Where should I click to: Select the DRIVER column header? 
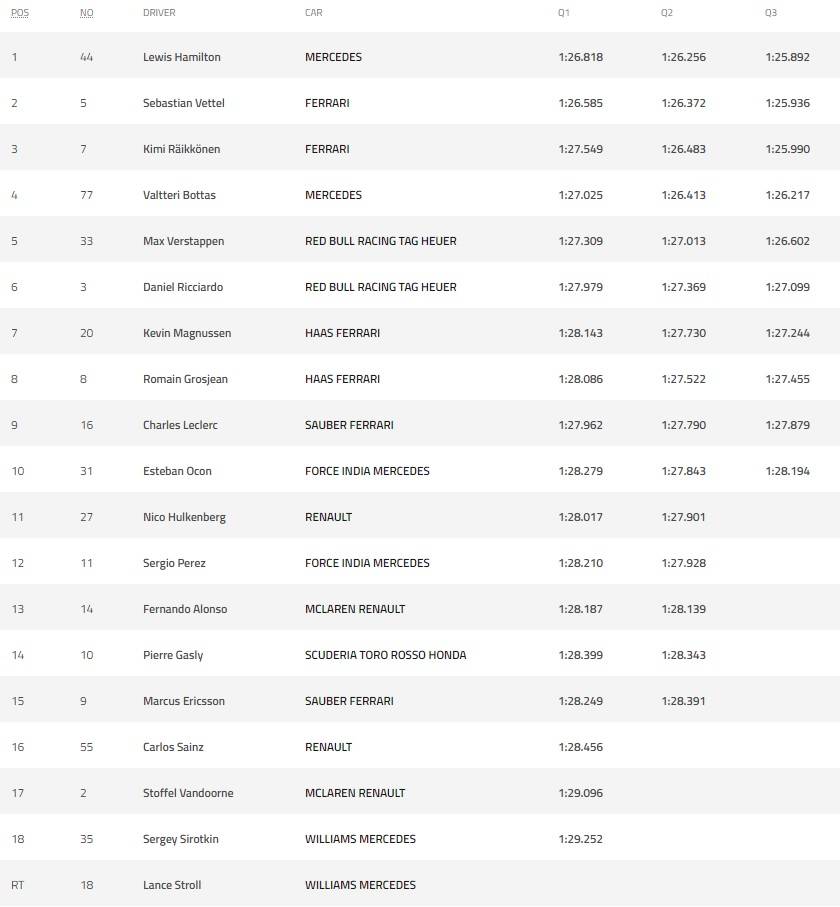click(x=159, y=13)
